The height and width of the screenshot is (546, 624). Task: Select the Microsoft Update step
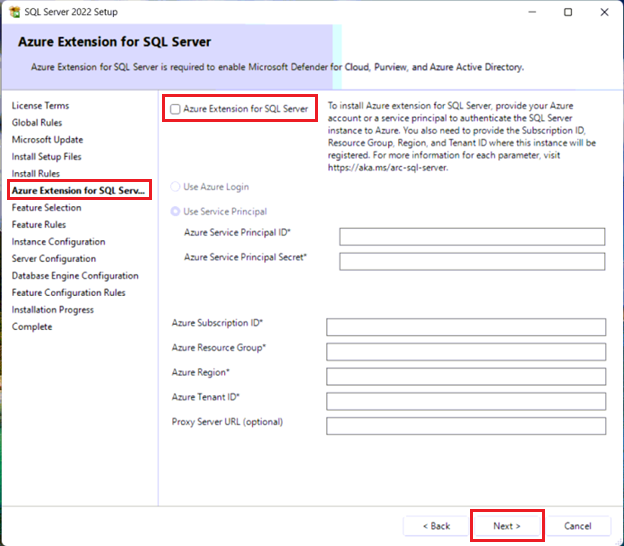click(47, 140)
